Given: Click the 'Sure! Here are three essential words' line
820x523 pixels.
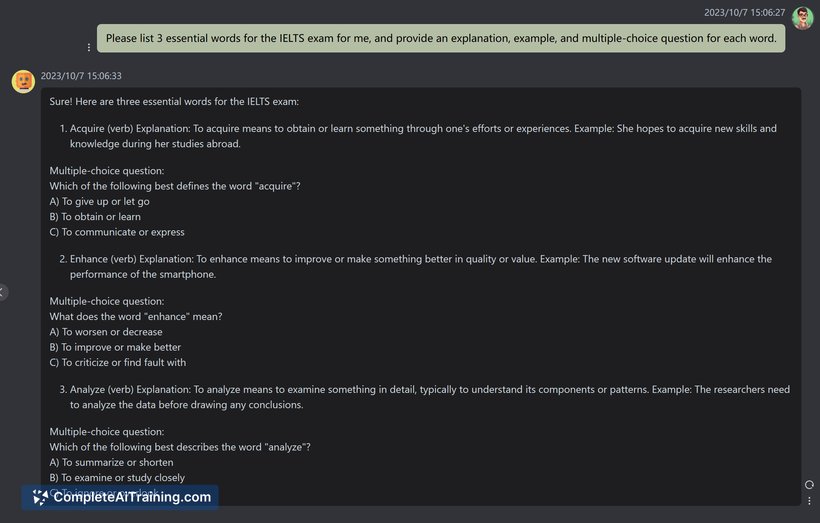Looking at the screenshot, I should [174, 101].
